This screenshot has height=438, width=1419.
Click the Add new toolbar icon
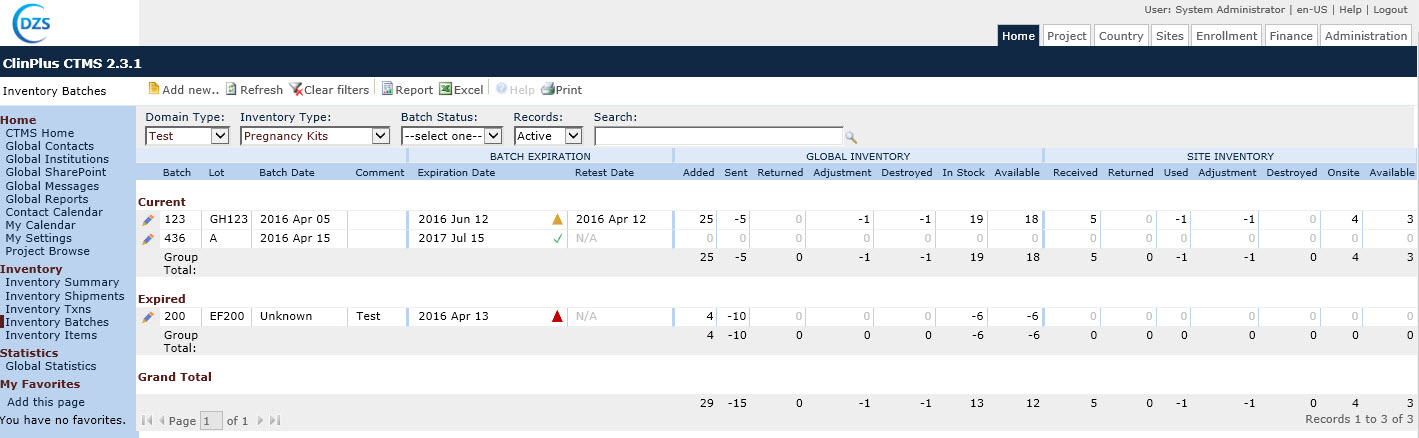point(154,90)
